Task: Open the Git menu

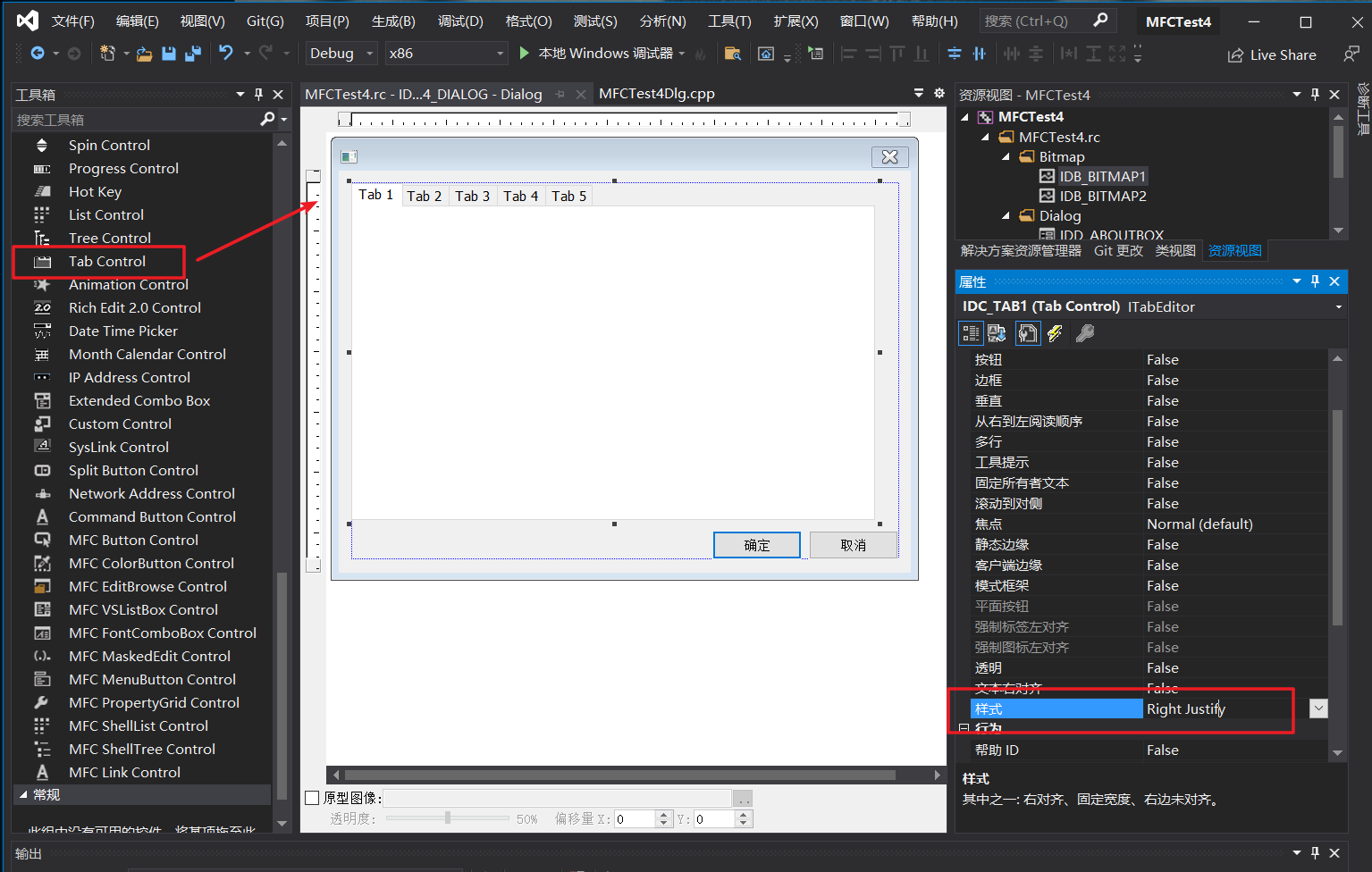Action: coord(265,21)
